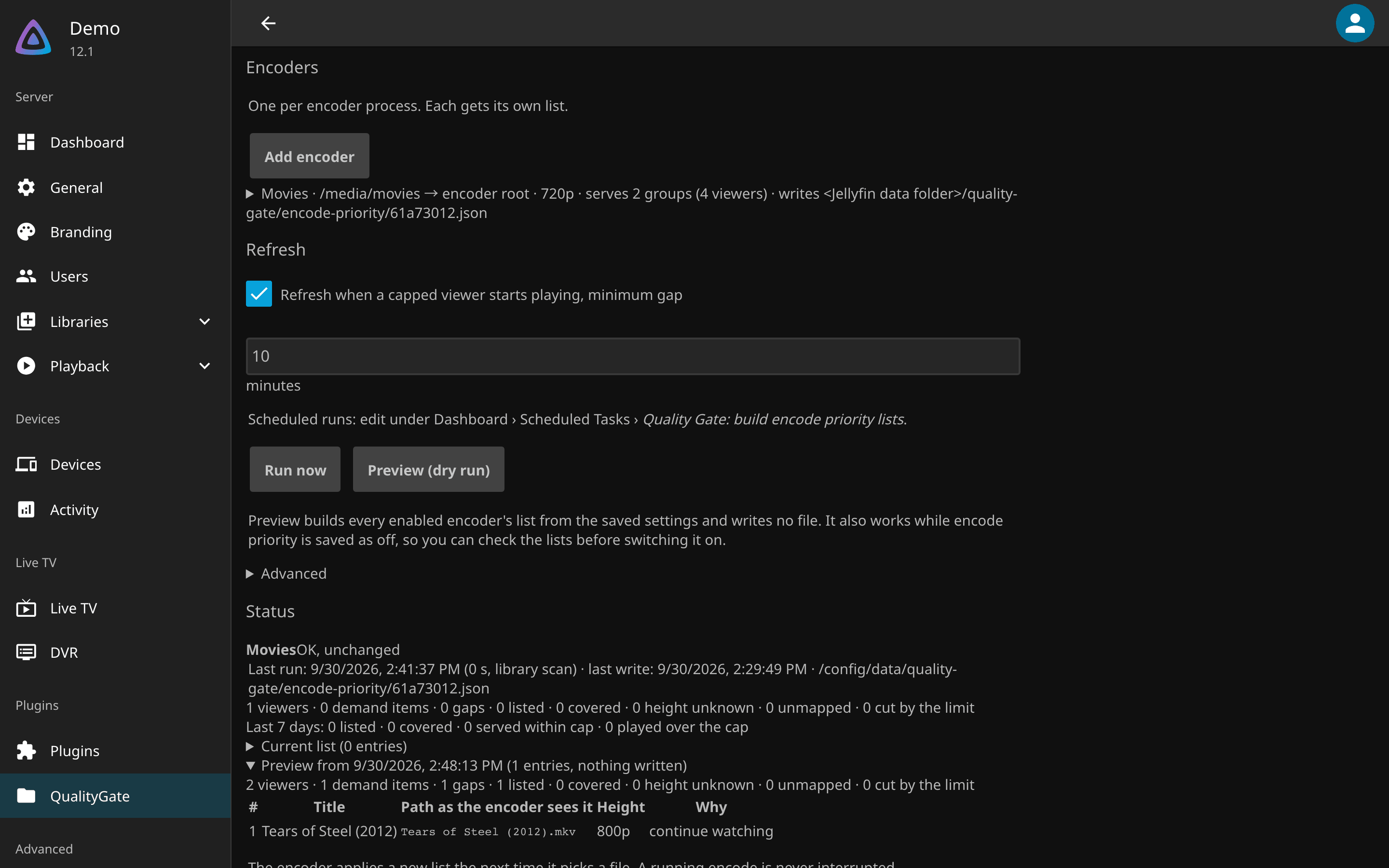Go back with the arrow icon
Screen dimensions: 1389x868
click(x=268, y=24)
